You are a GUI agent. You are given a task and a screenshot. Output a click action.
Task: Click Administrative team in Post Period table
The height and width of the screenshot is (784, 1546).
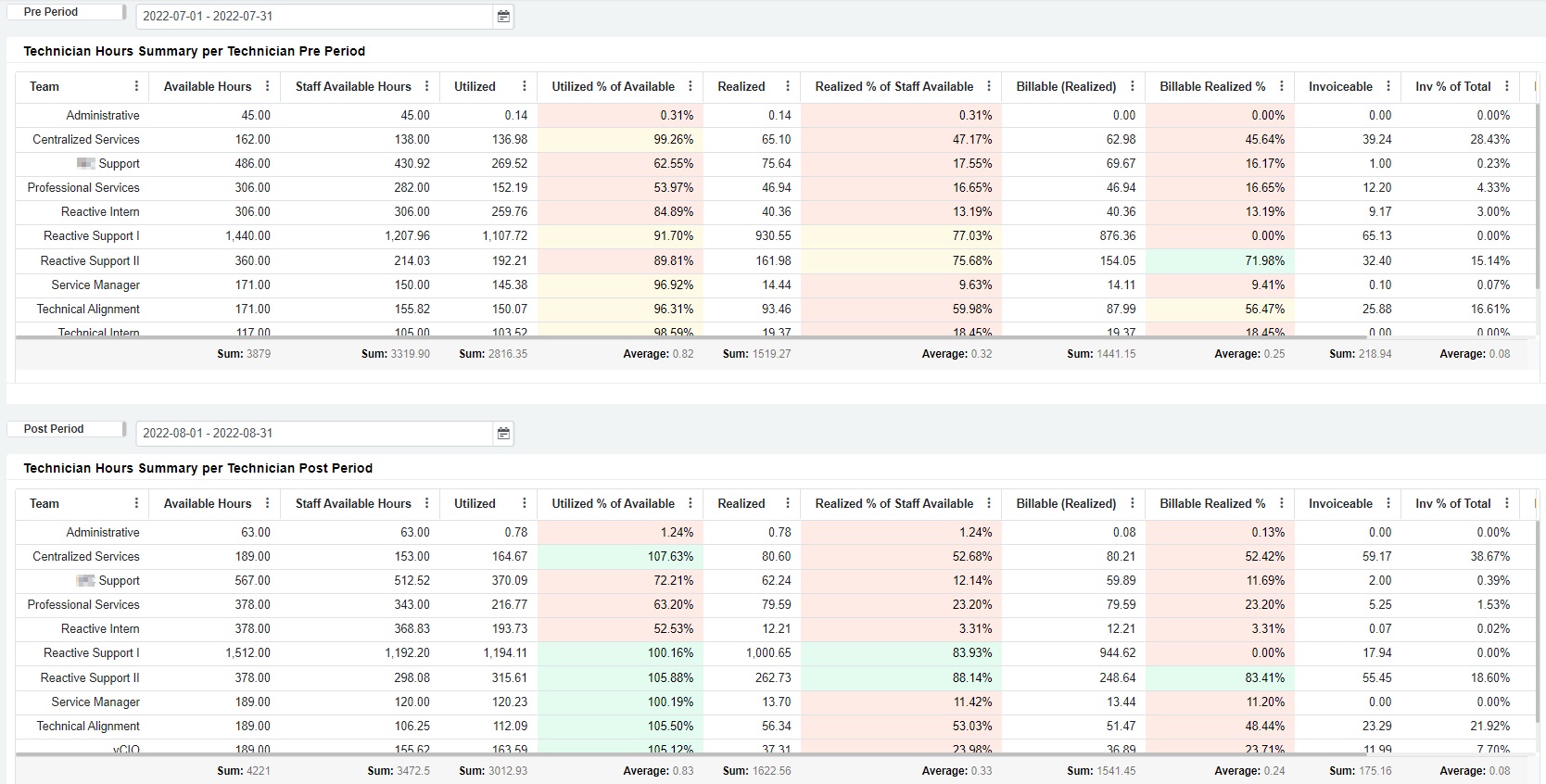[103, 532]
